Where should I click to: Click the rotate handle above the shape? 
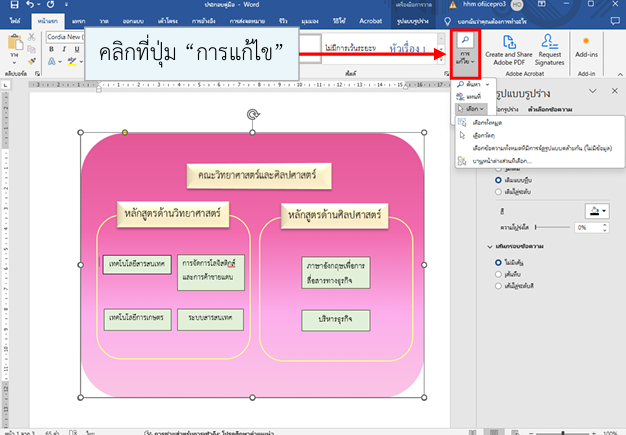coord(251,115)
